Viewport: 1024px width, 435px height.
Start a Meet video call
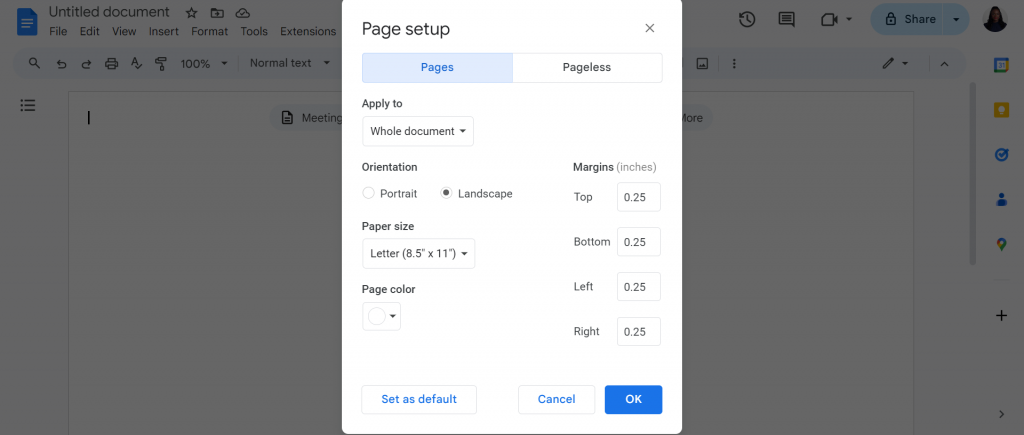click(x=829, y=20)
